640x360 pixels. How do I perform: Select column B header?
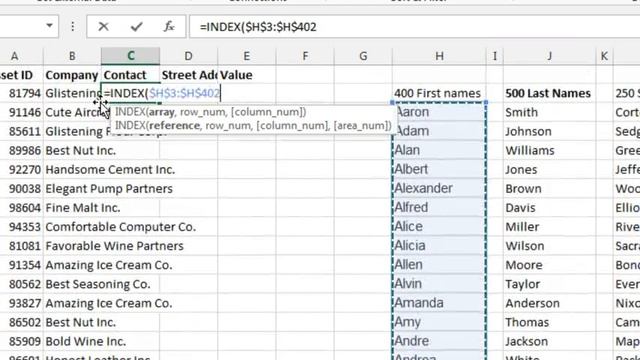pos(72,56)
